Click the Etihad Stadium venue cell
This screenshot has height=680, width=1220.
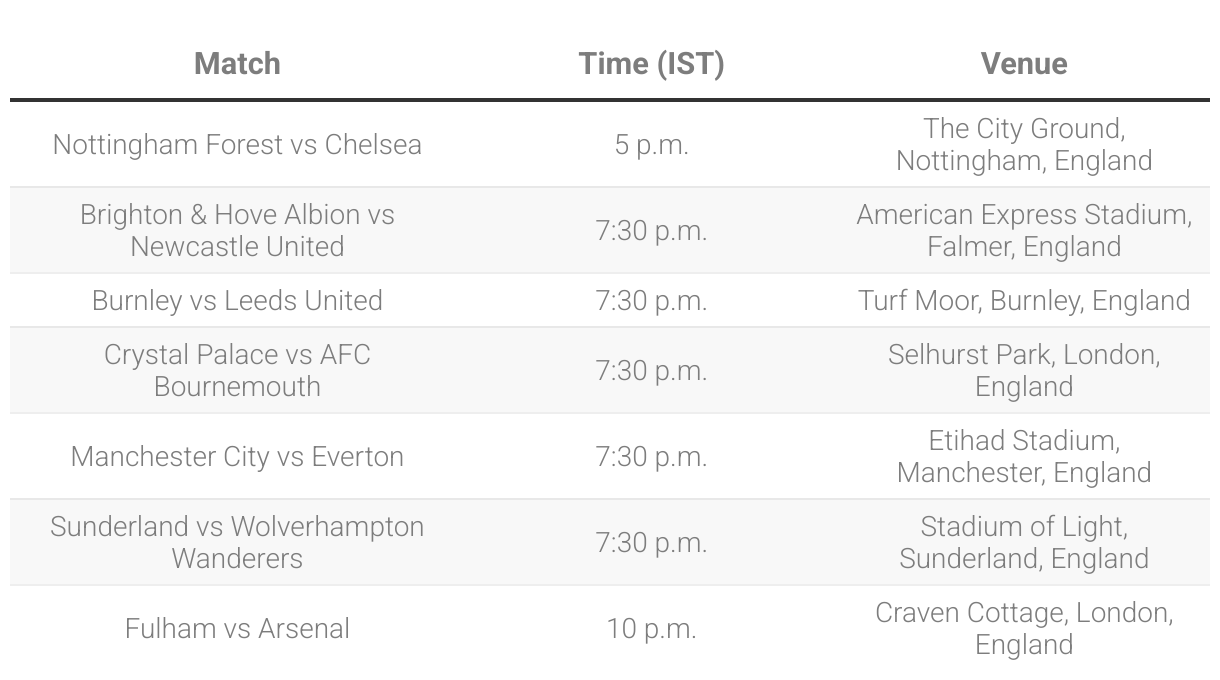pos(1024,456)
